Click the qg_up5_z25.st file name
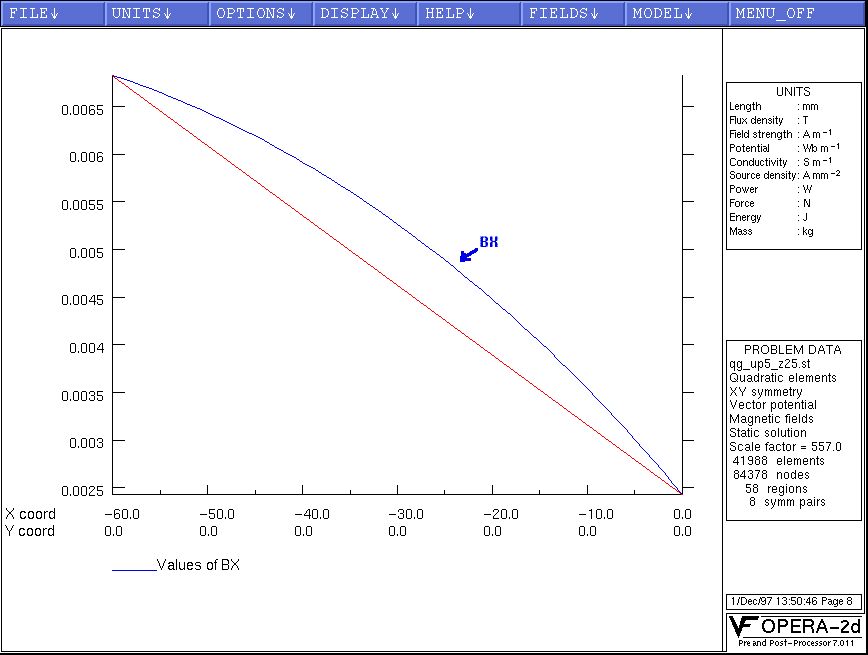868x655 pixels. pyautogui.click(x=769, y=364)
